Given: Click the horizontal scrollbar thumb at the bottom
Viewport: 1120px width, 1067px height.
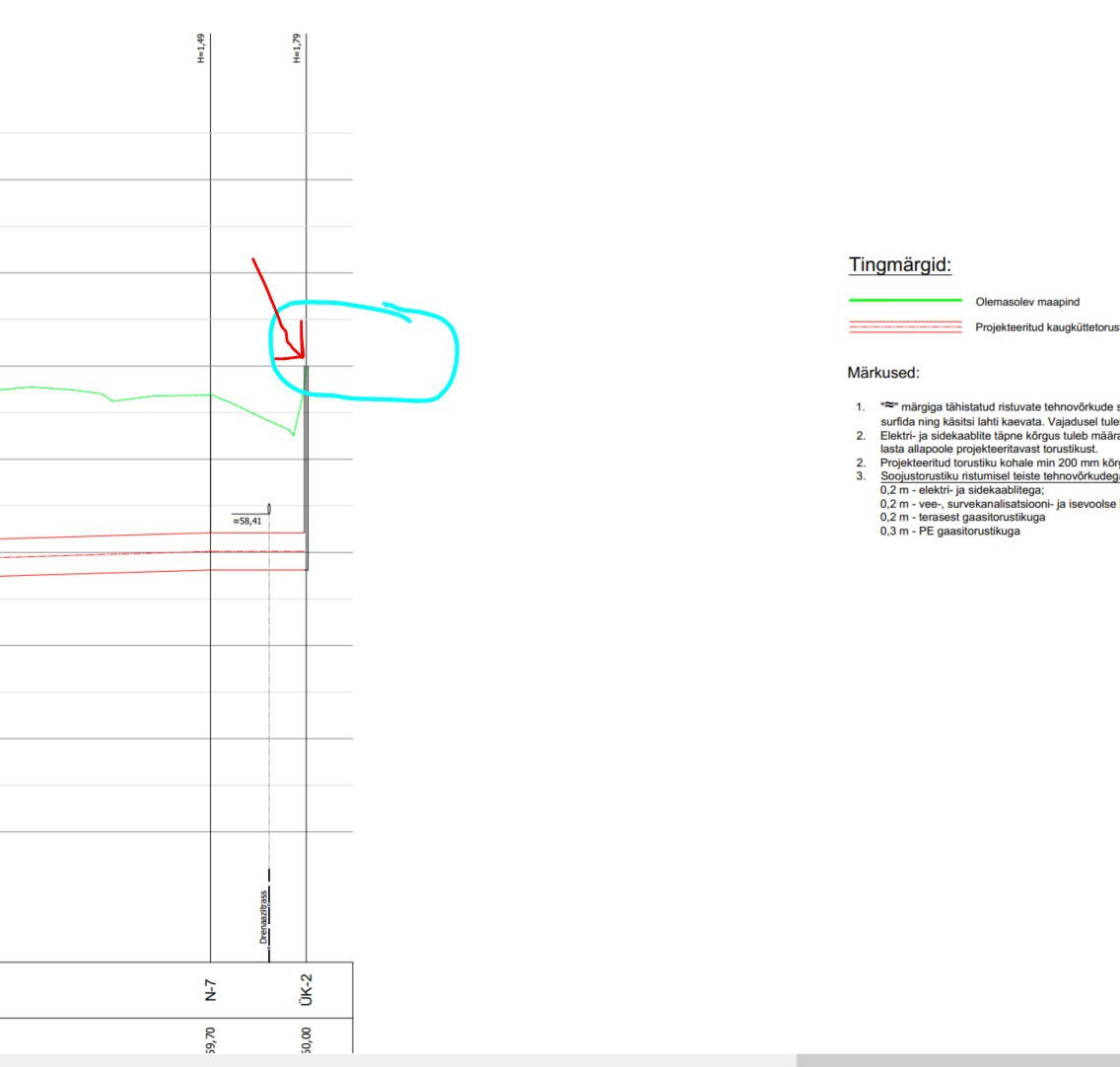Looking at the screenshot, I should [958, 1060].
